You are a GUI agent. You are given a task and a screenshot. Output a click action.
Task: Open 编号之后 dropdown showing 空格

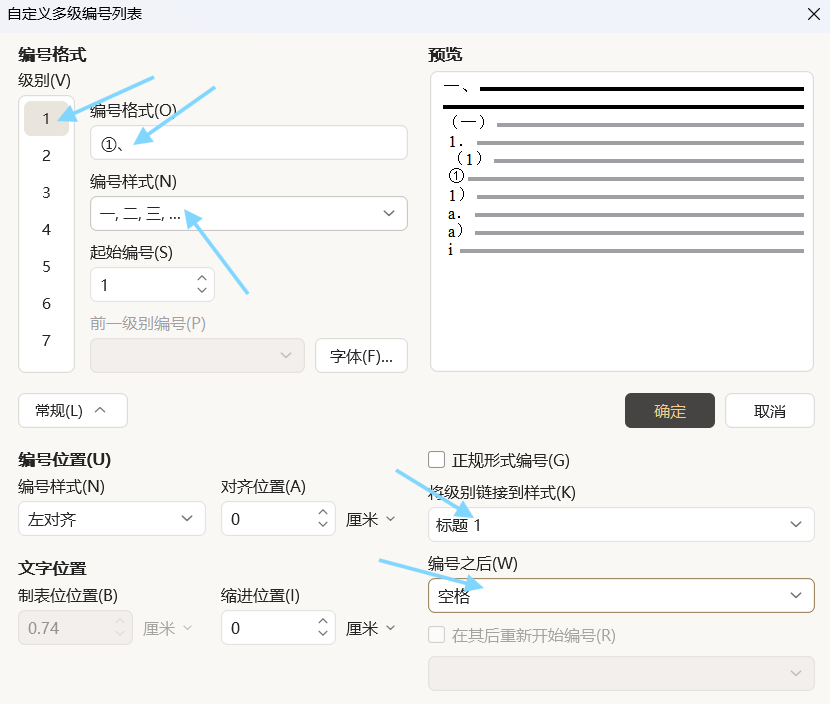620,595
